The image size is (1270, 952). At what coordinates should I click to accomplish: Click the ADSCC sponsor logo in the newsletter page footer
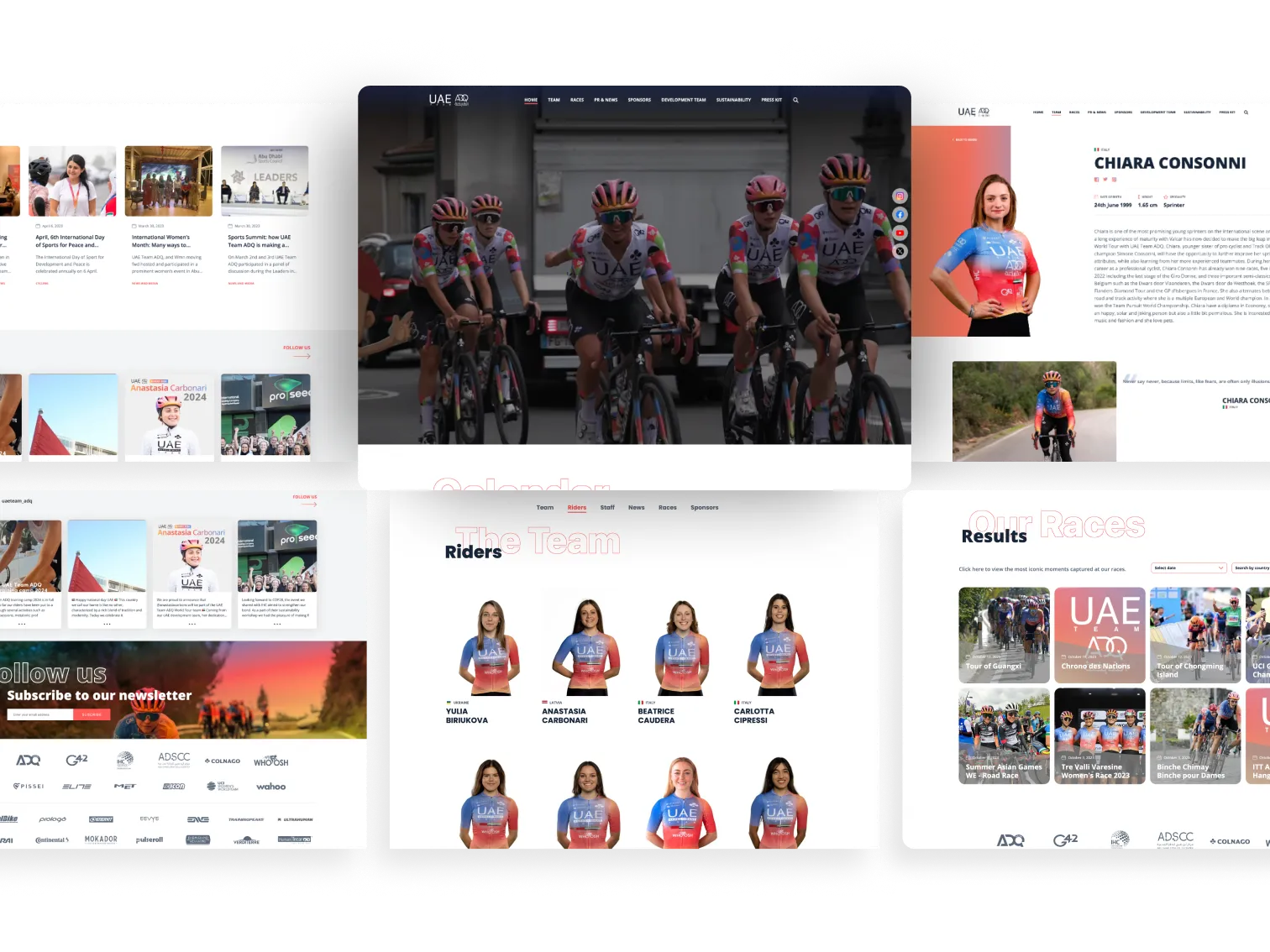[174, 759]
